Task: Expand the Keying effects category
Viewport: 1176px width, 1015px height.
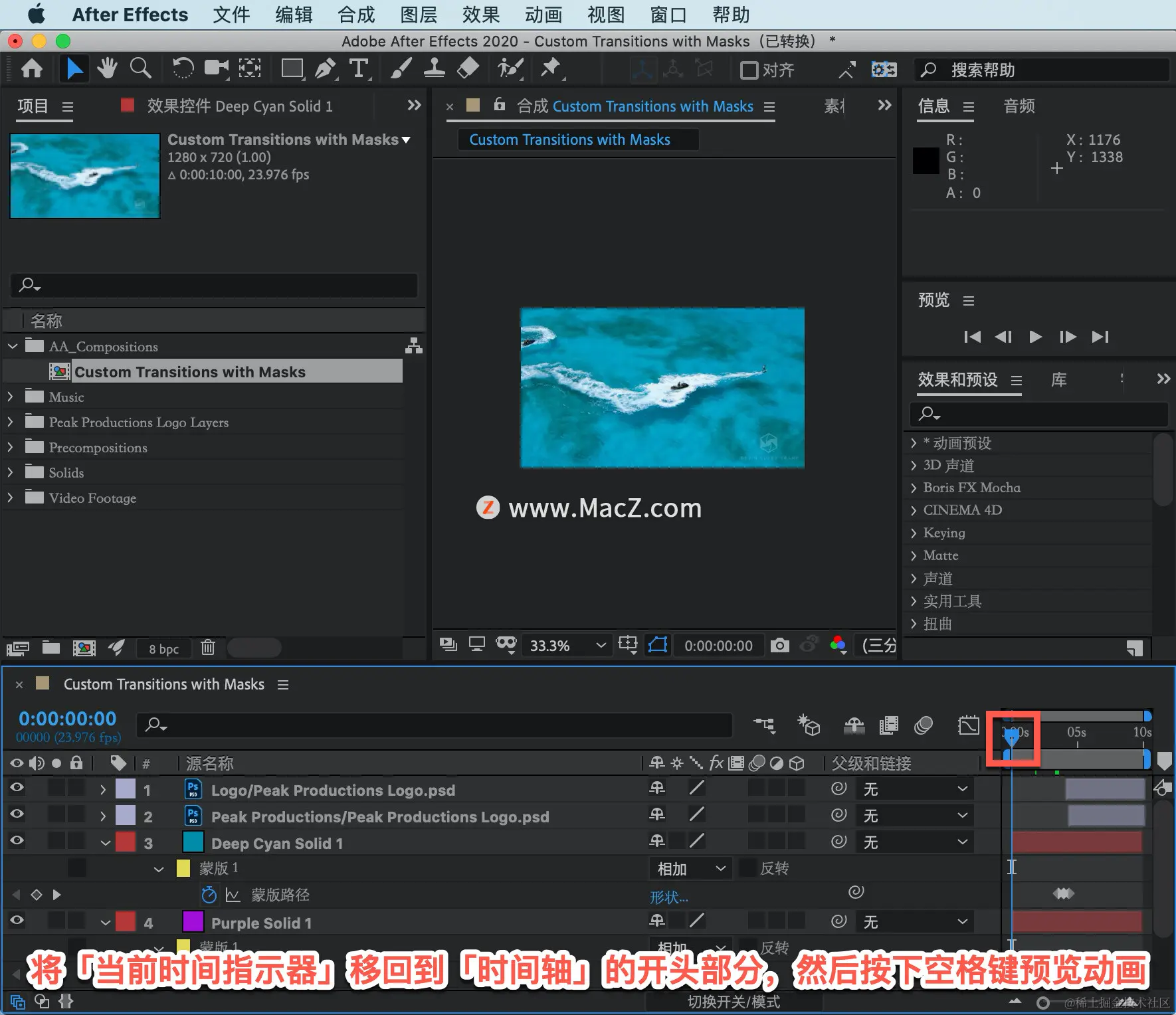Action: [914, 533]
